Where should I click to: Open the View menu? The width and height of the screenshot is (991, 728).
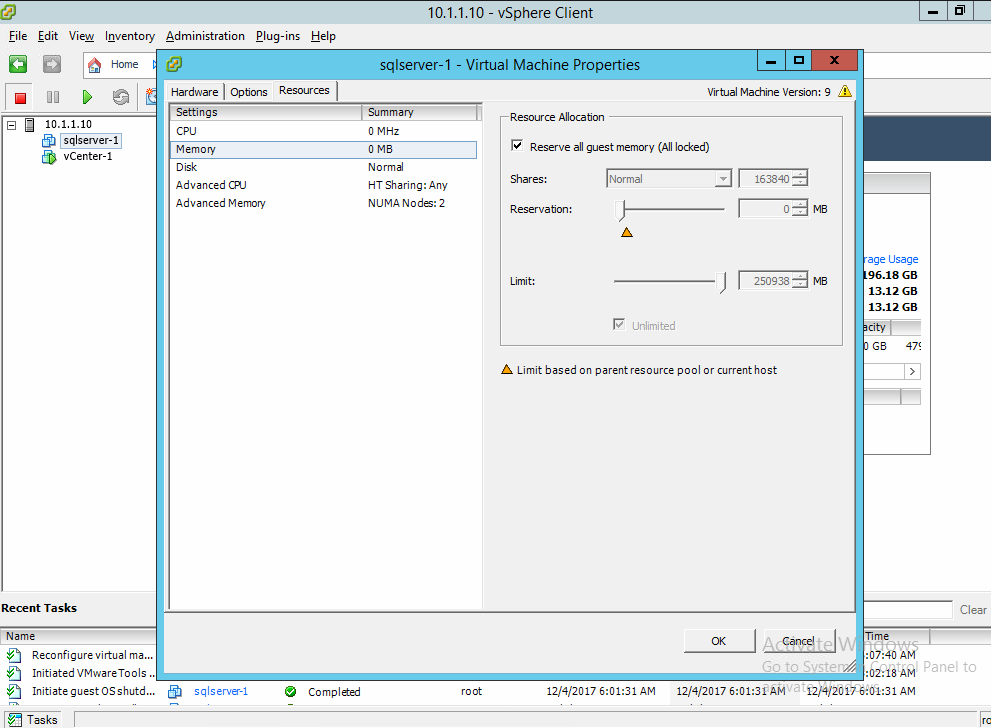[x=82, y=36]
